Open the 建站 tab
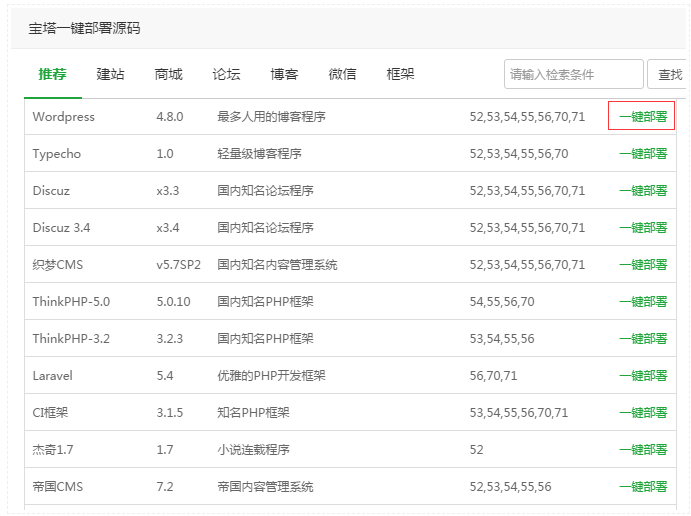691x516 pixels. click(x=110, y=74)
